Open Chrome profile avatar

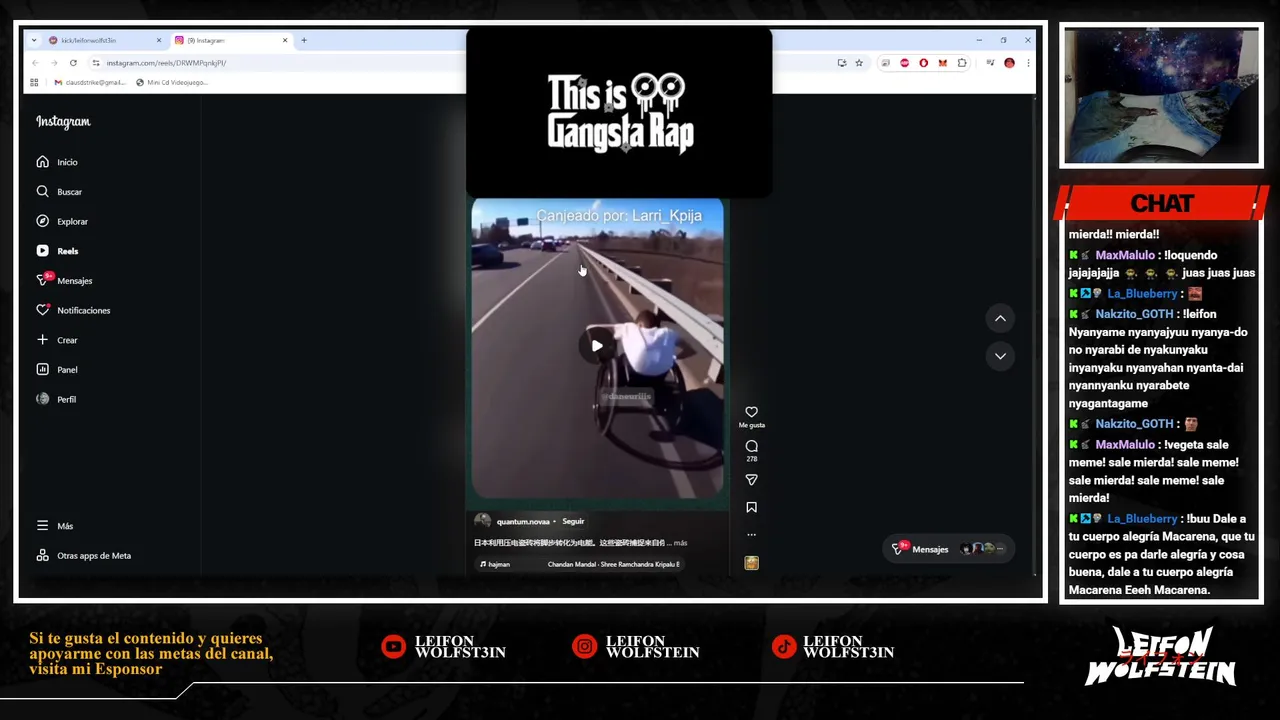(1009, 63)
